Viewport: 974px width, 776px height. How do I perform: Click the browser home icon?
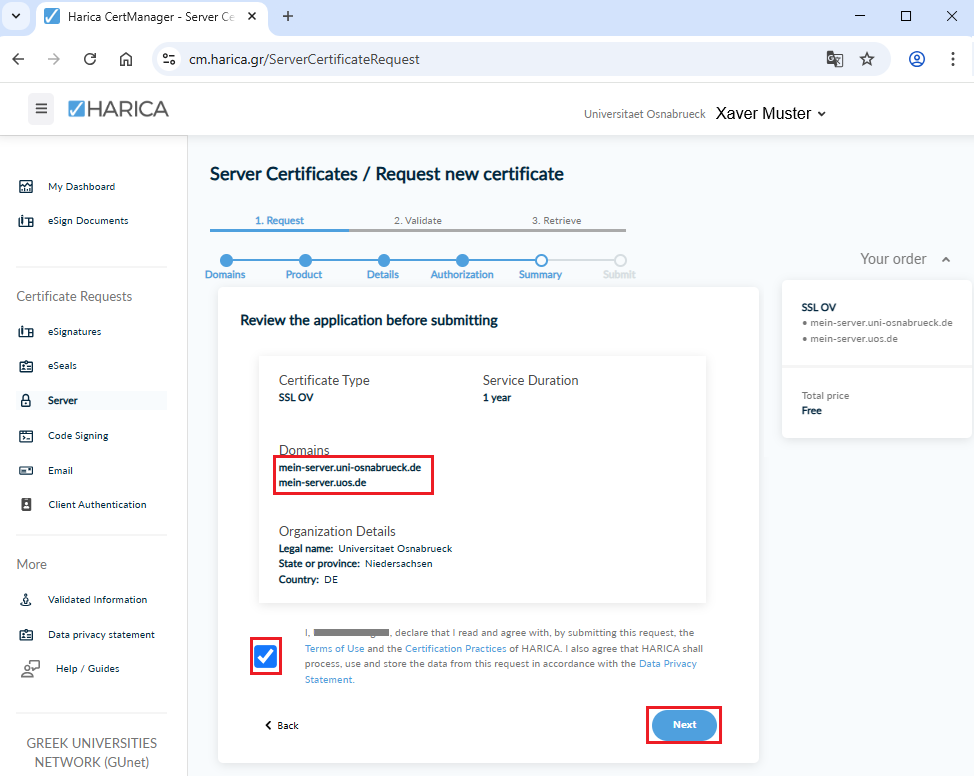click(x=126, y=59)
